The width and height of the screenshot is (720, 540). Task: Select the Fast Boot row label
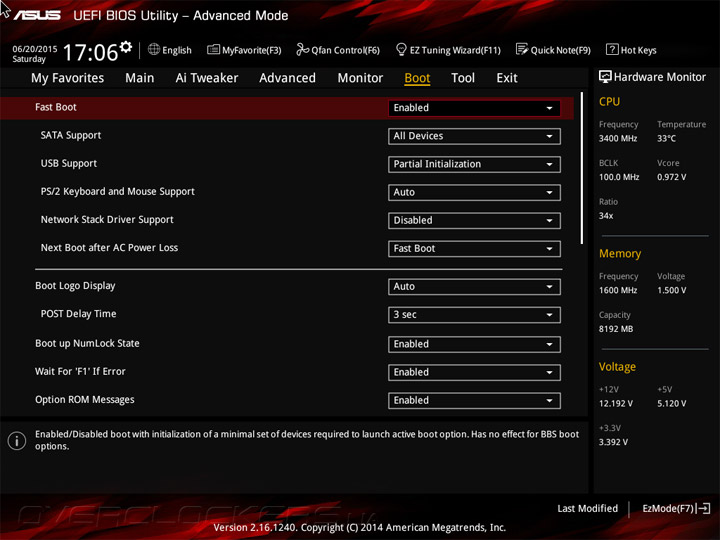(56, 107)
